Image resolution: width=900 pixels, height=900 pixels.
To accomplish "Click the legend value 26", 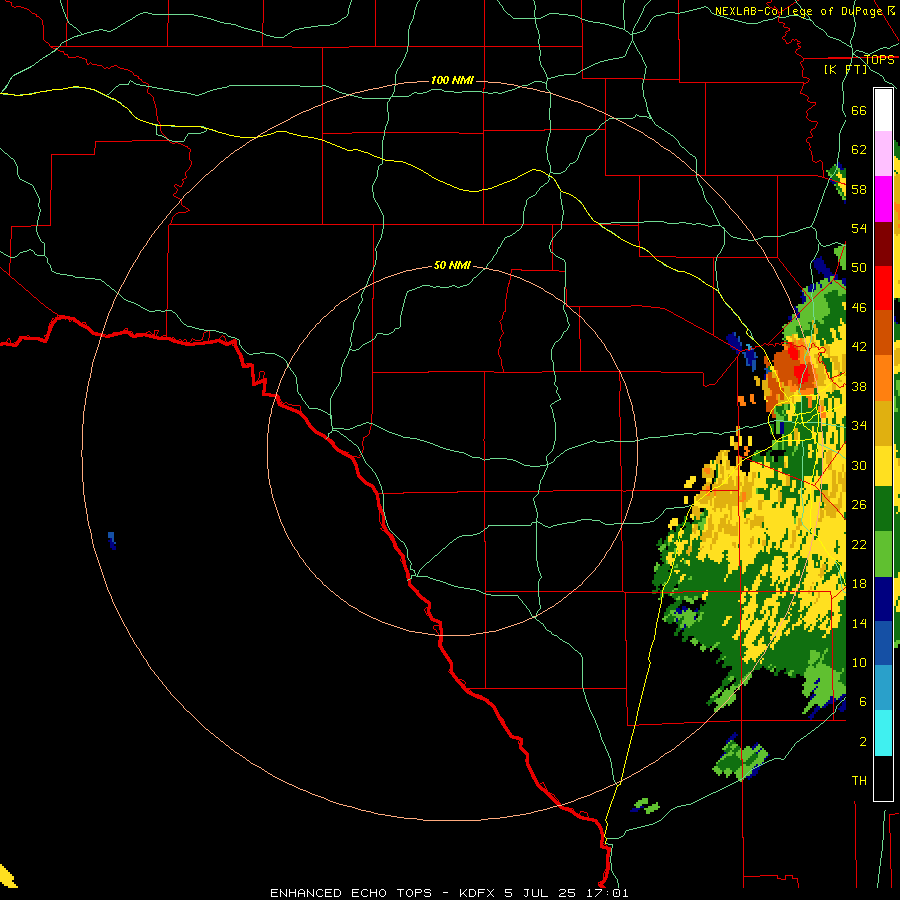I will coord(859,505).
